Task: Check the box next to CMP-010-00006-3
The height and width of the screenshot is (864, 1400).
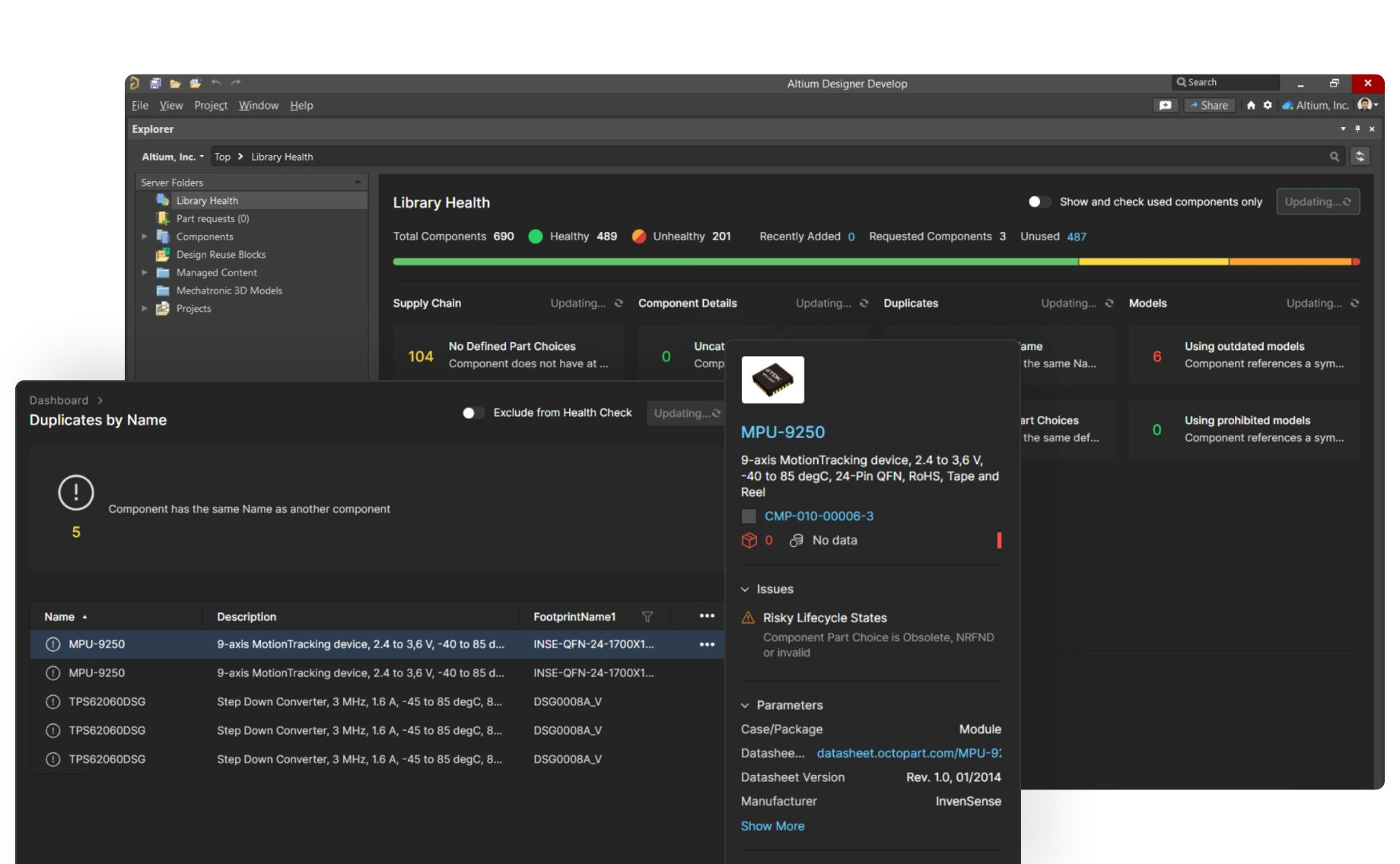Action: point(749,516)
